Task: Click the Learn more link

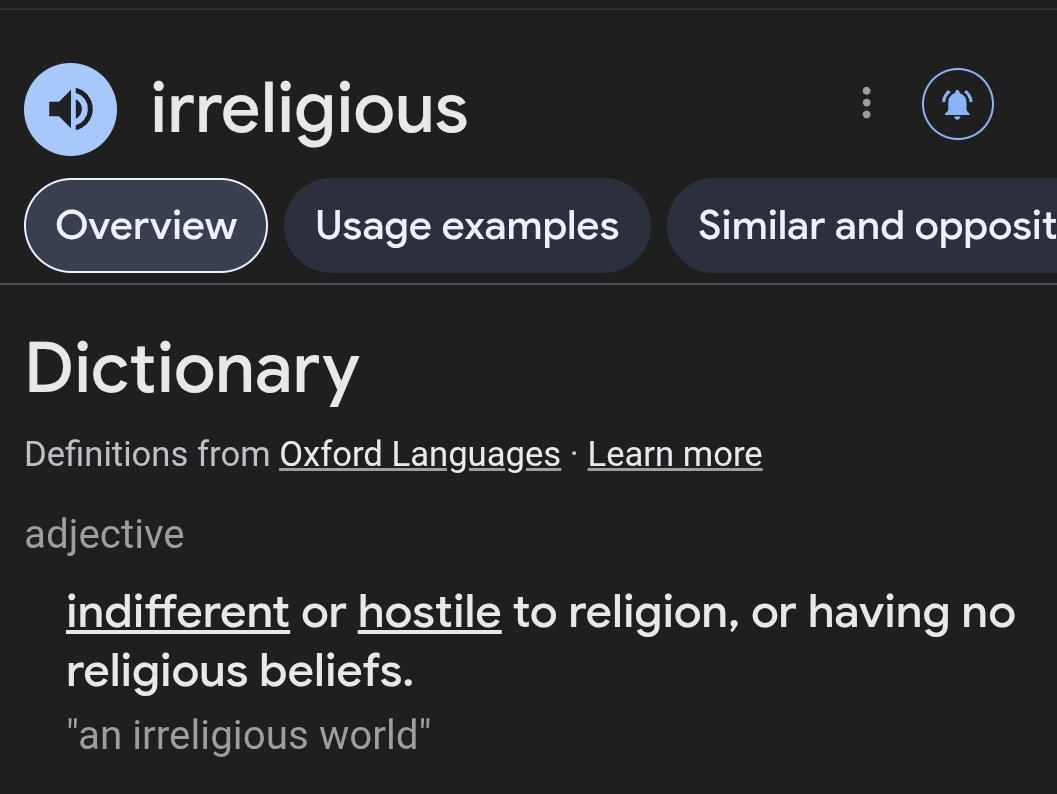Action: 675,454
